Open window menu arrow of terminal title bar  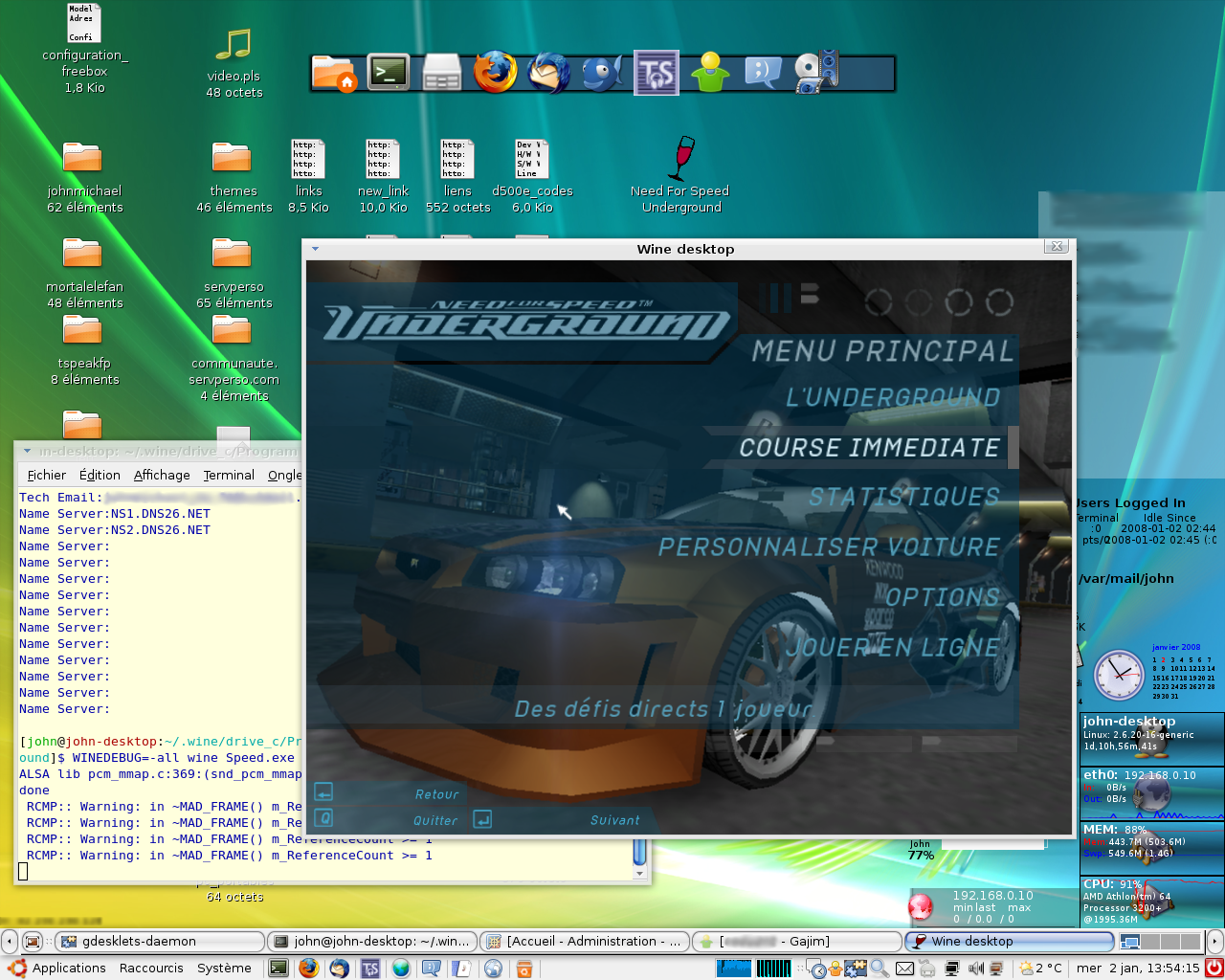[27, 451]
